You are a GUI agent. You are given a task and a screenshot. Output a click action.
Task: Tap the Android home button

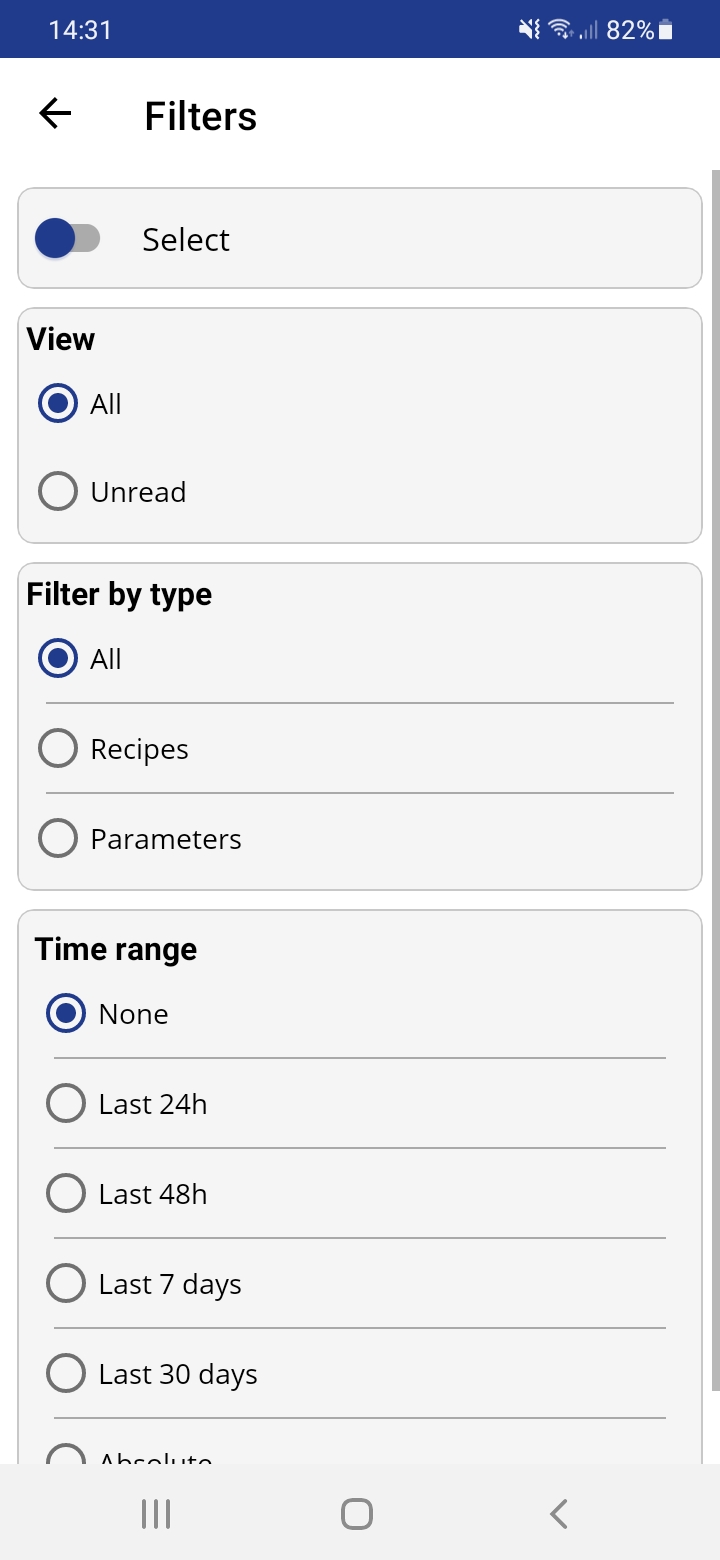tap(357, 1514)
